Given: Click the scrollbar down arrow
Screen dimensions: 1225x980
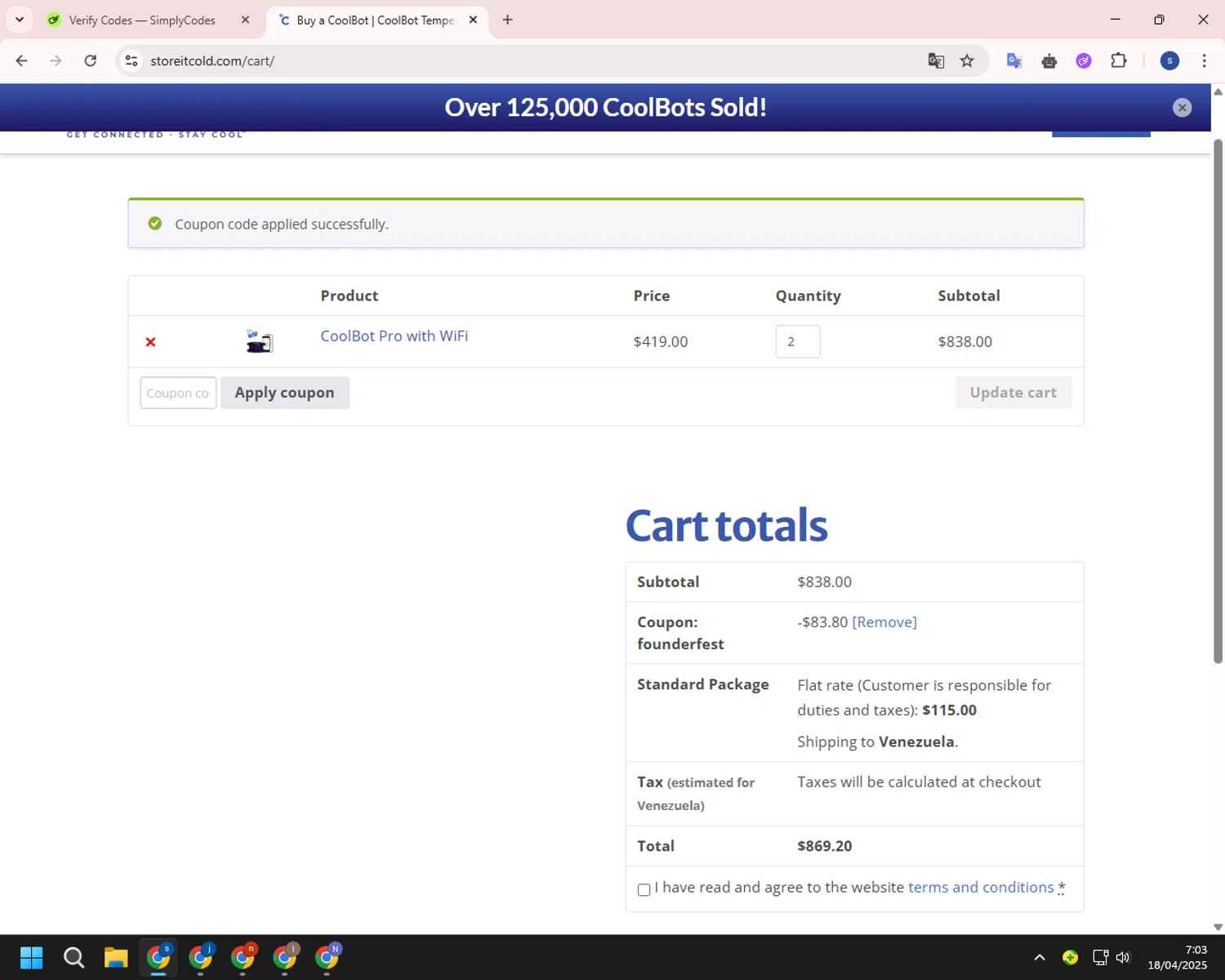Looking at the screenshot, I should tap(1218, 927).
